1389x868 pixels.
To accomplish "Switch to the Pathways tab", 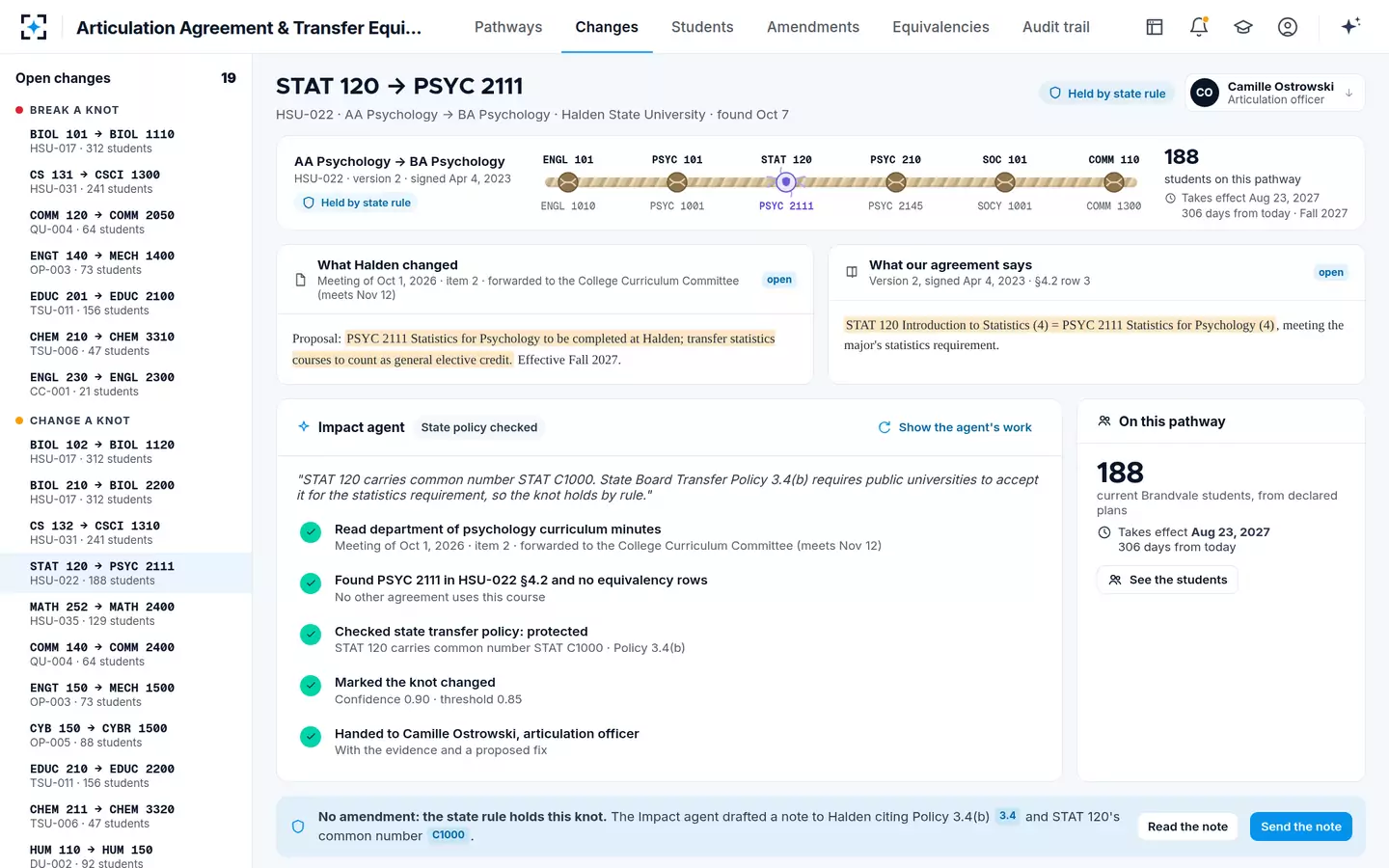I will click(508, 27).
